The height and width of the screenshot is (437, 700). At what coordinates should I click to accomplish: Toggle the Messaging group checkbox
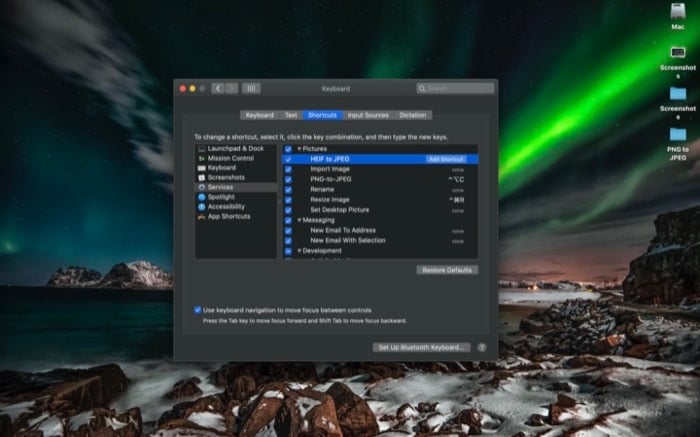288,221
